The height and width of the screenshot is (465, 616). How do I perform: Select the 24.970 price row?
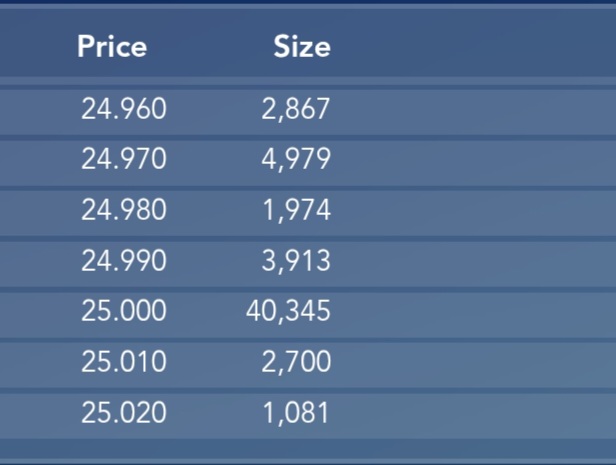point(308,159)
